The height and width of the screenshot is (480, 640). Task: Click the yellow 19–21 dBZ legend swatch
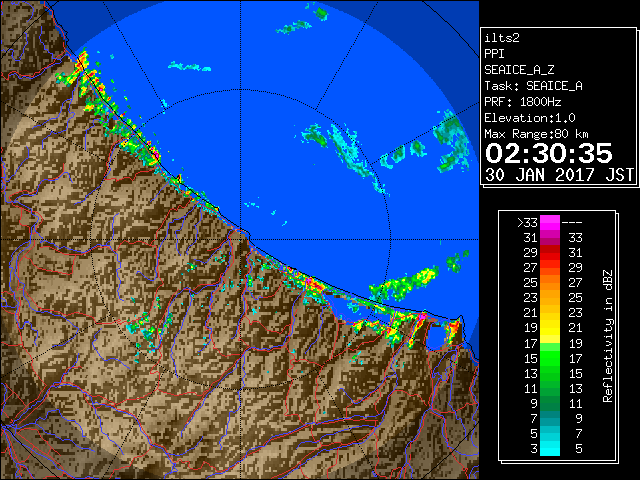pyautogui.click(x=550, y=328)
